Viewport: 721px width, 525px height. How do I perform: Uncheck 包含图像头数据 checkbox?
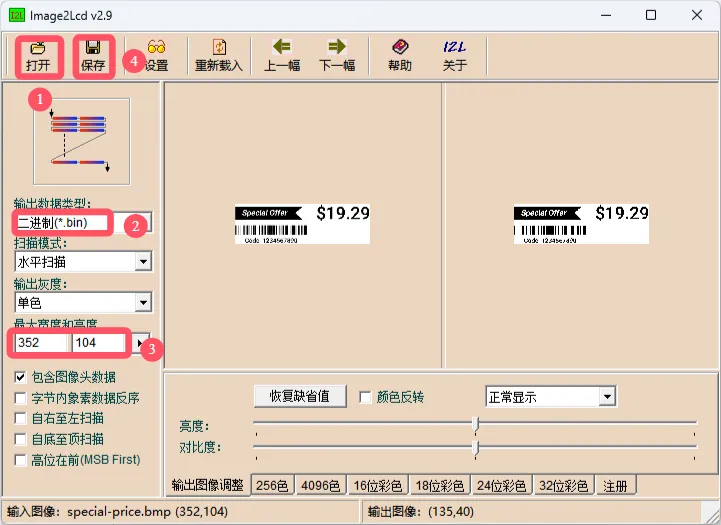20,377
